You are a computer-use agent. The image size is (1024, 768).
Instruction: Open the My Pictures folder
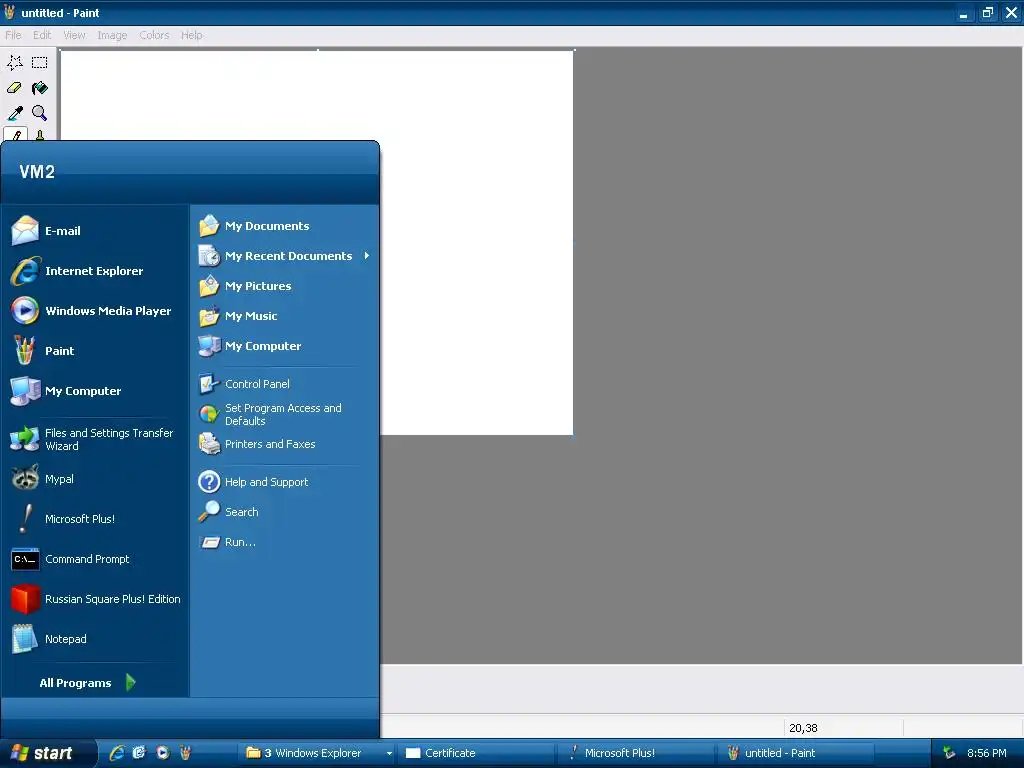285,286
